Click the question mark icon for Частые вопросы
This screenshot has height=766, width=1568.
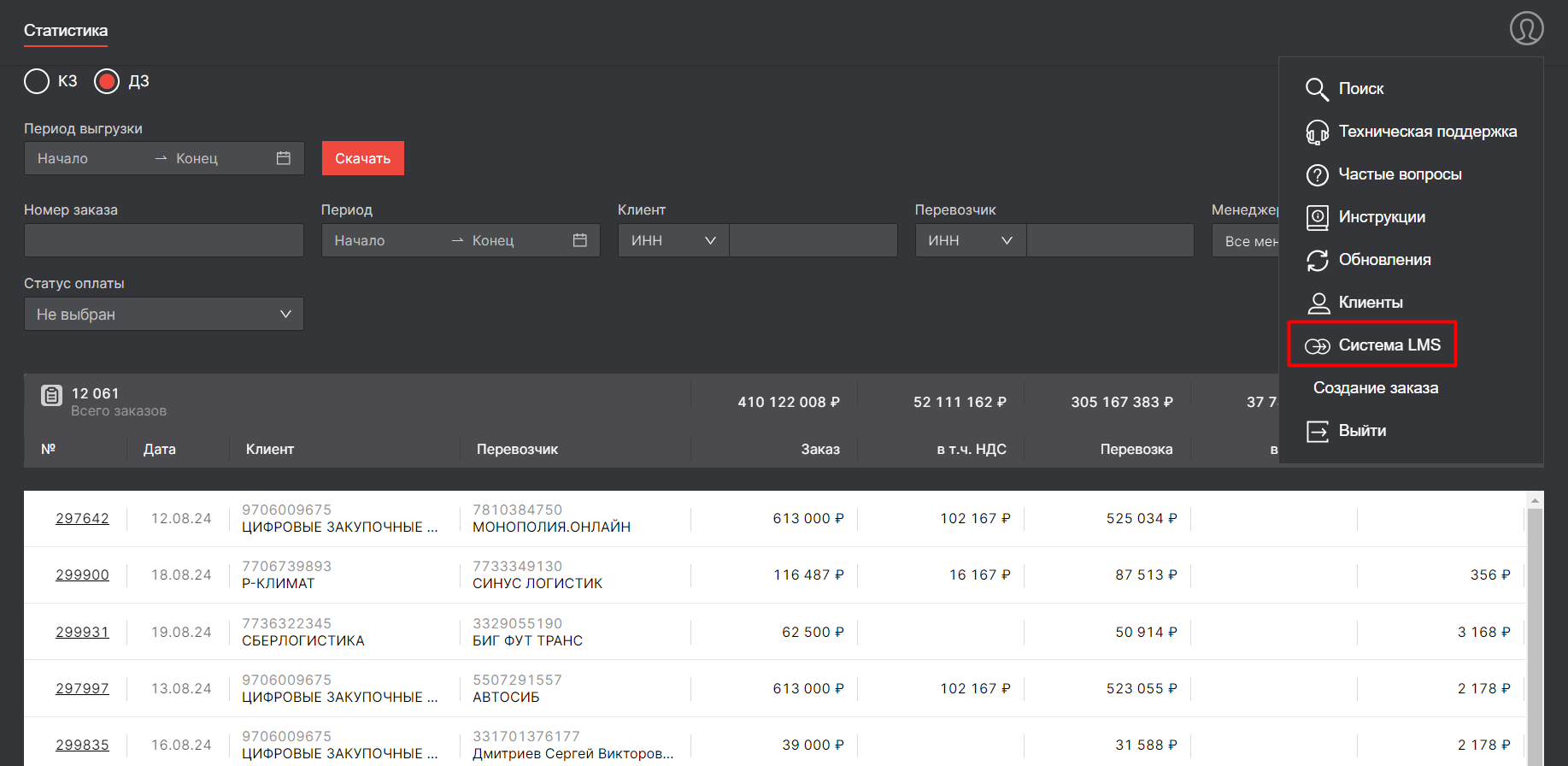1317,174
